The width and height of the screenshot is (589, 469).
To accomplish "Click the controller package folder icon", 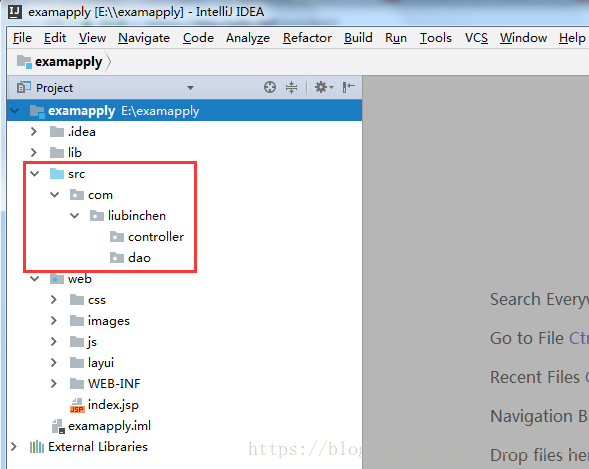I will 116,237.
